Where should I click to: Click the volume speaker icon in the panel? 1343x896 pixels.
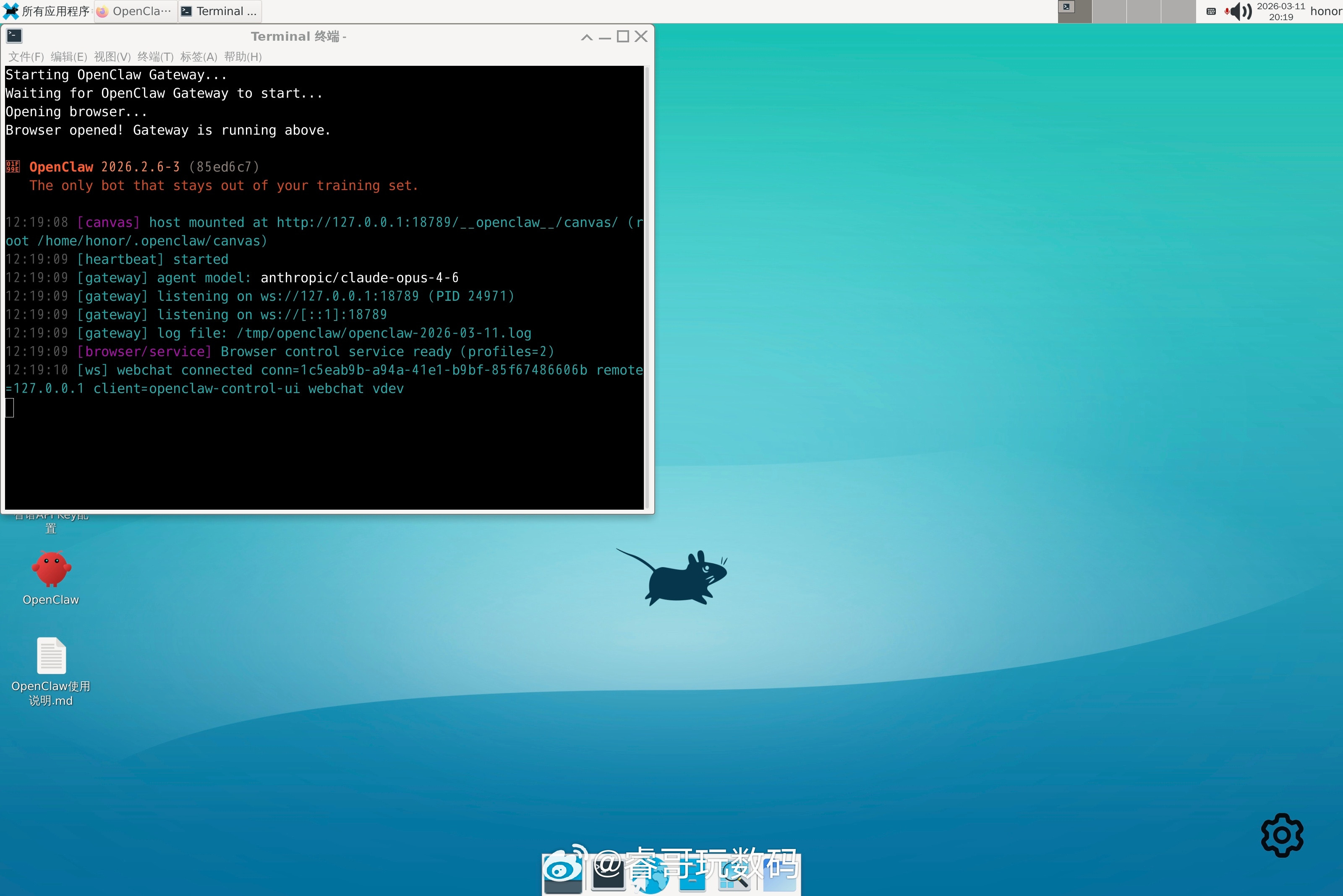1239,11
